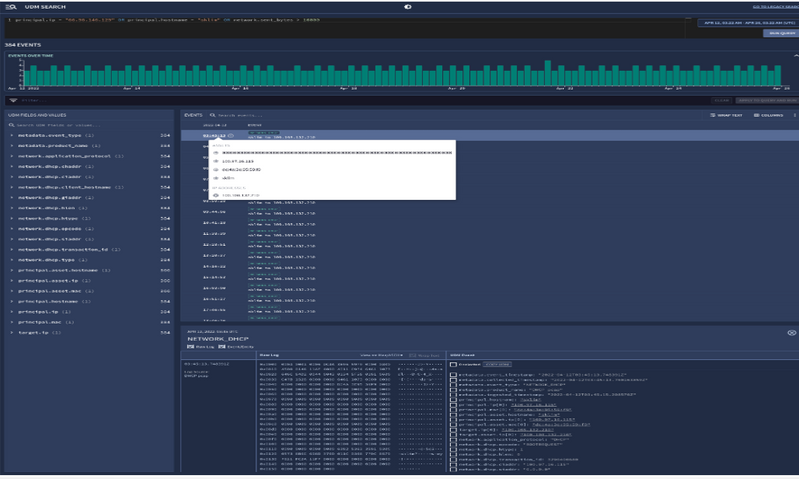Expand the metadata.event_type field

pos(12,136)
